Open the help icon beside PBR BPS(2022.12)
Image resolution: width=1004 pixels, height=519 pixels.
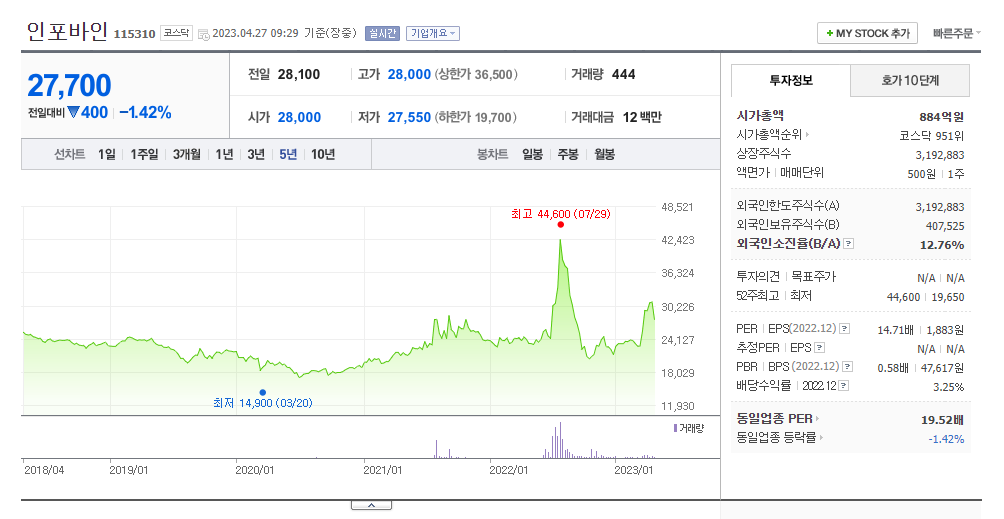click(848, 367)
